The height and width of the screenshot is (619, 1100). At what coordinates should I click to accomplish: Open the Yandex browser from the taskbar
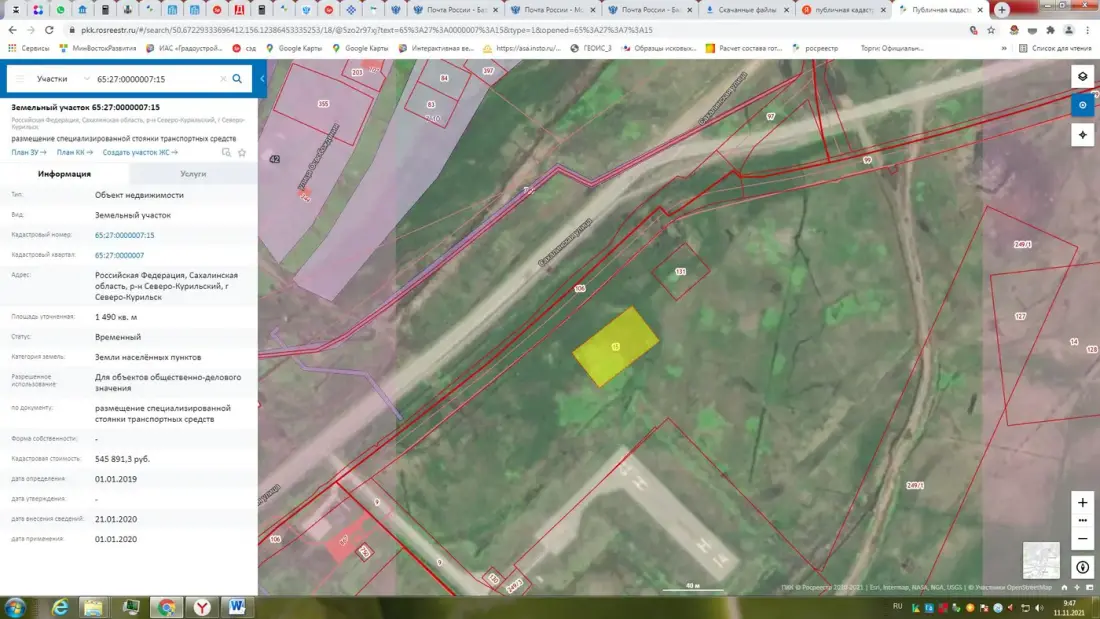[x=202, y=607]
